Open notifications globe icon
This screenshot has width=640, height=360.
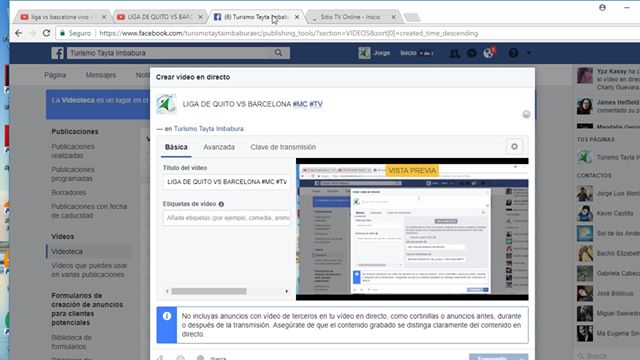click(x=488, y=53)
